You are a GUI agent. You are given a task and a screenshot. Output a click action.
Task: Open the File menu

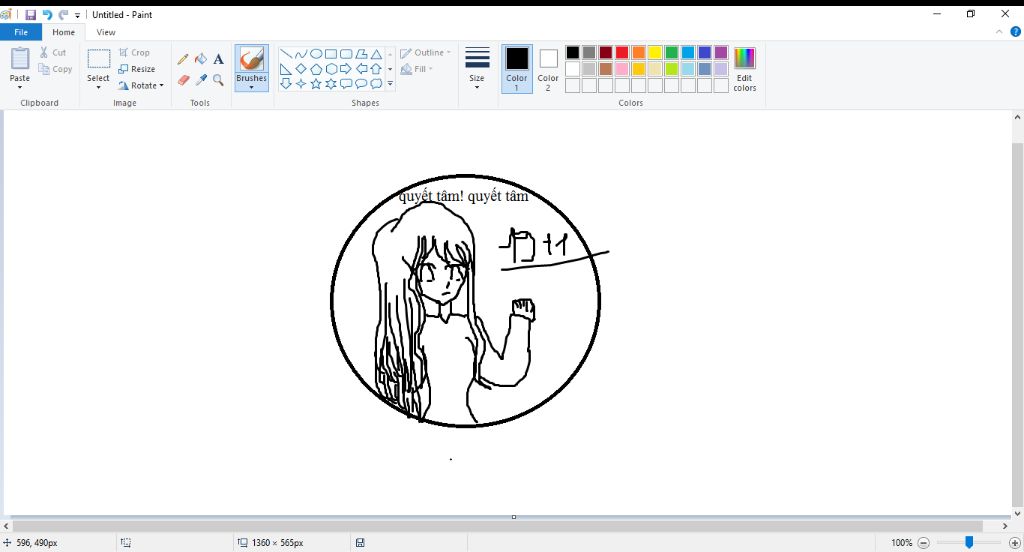point(21,32)
